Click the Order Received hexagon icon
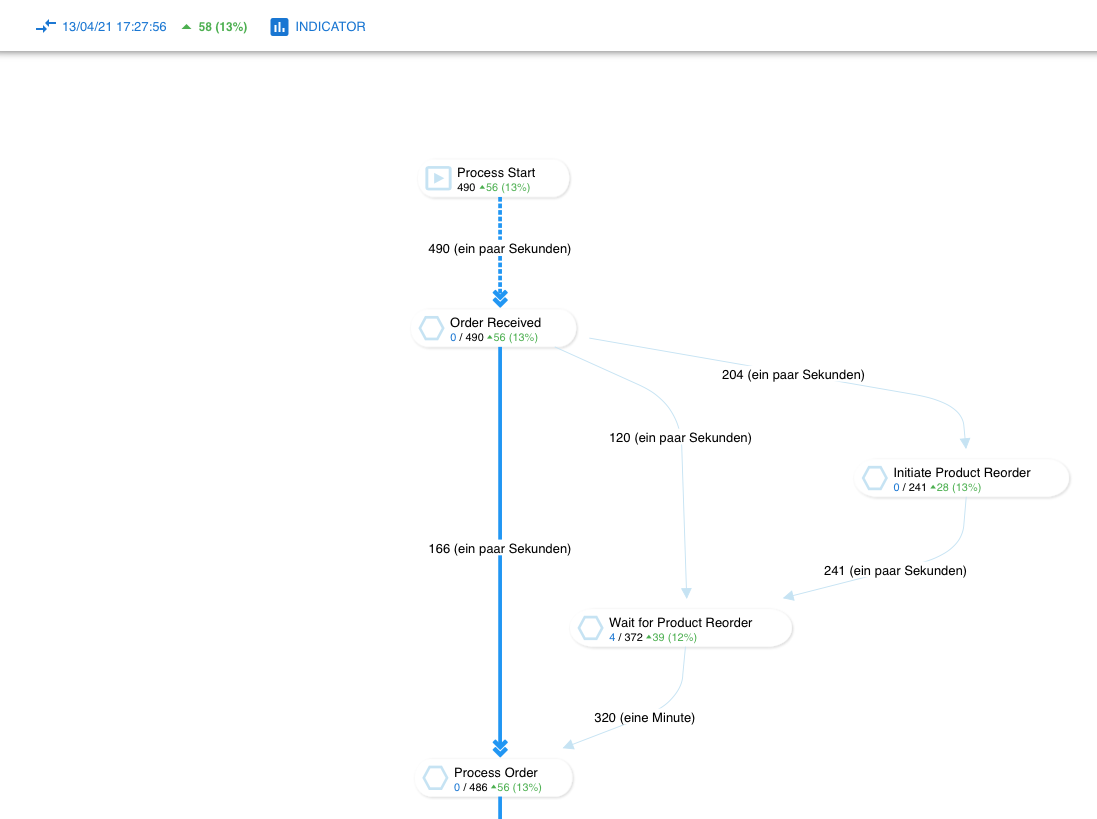Viewport: 1097px width, 819px height. point(431,329)
